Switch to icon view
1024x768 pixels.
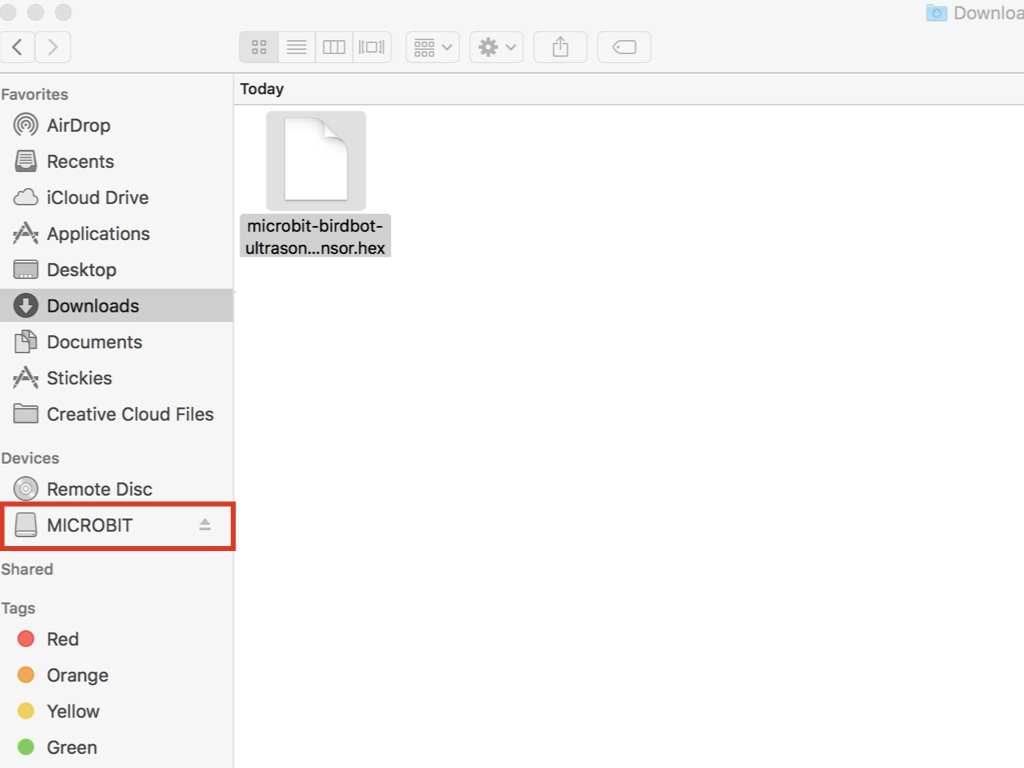pos(259,47)
